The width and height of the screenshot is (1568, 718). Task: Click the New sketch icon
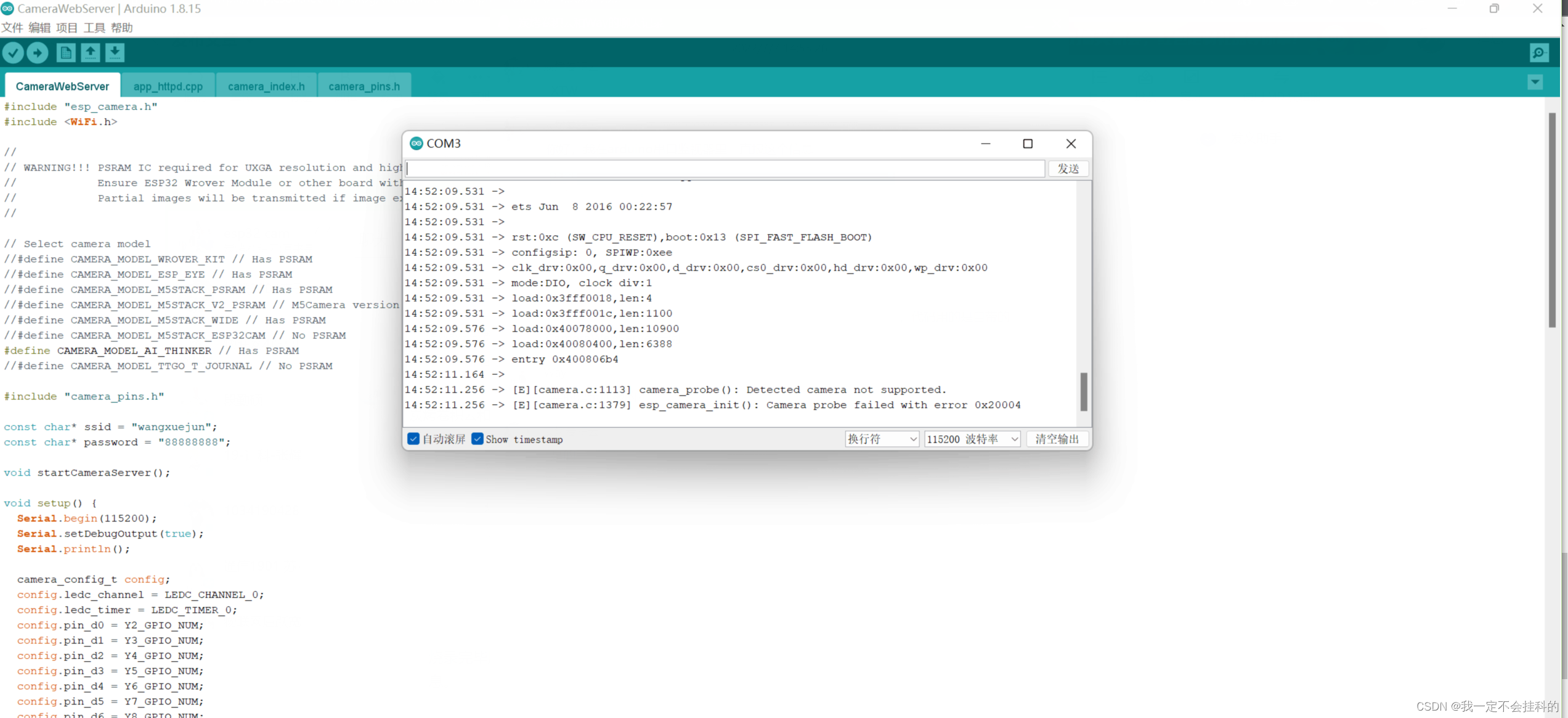click(65, 53)
